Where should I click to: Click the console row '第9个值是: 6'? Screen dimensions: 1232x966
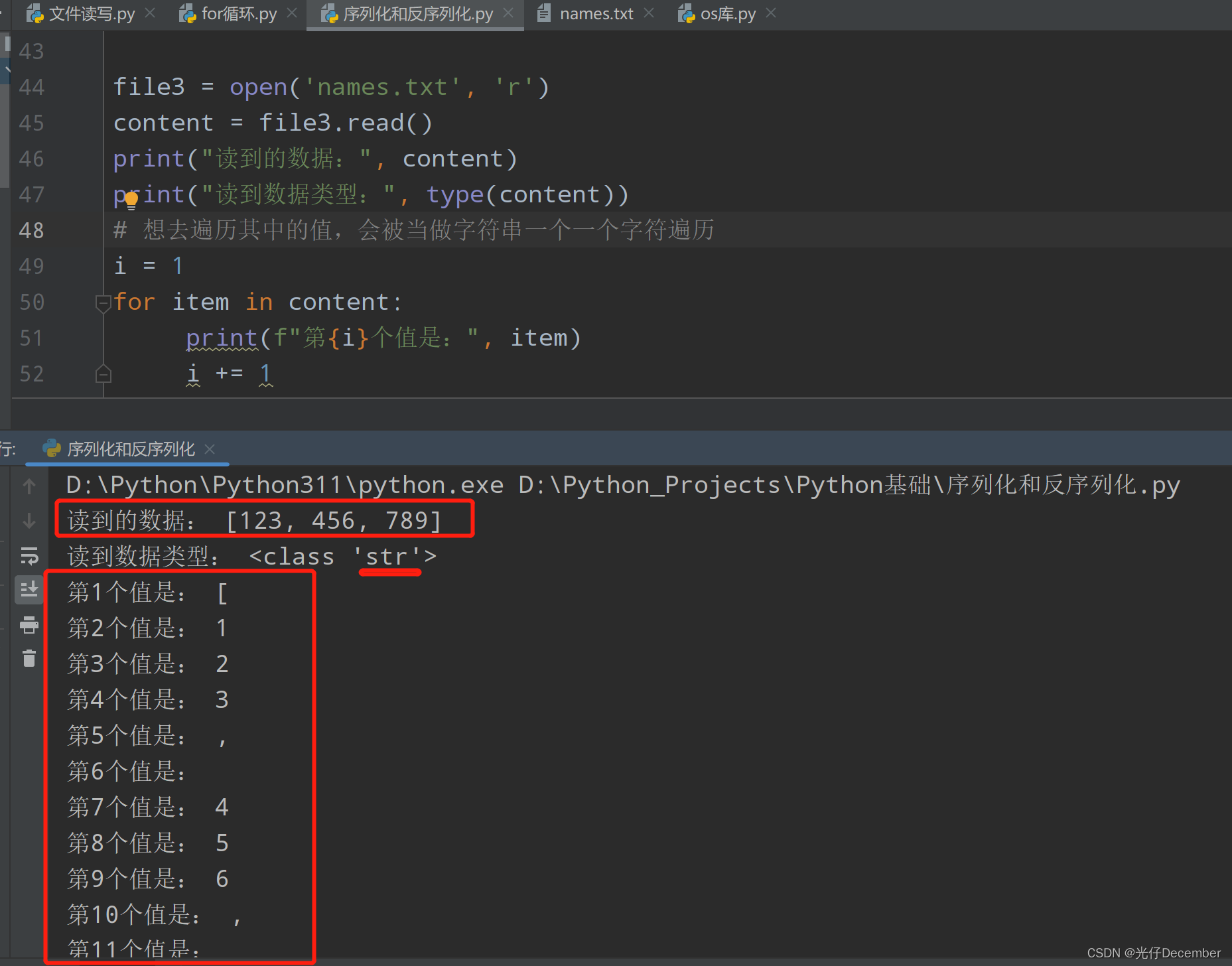148,879
